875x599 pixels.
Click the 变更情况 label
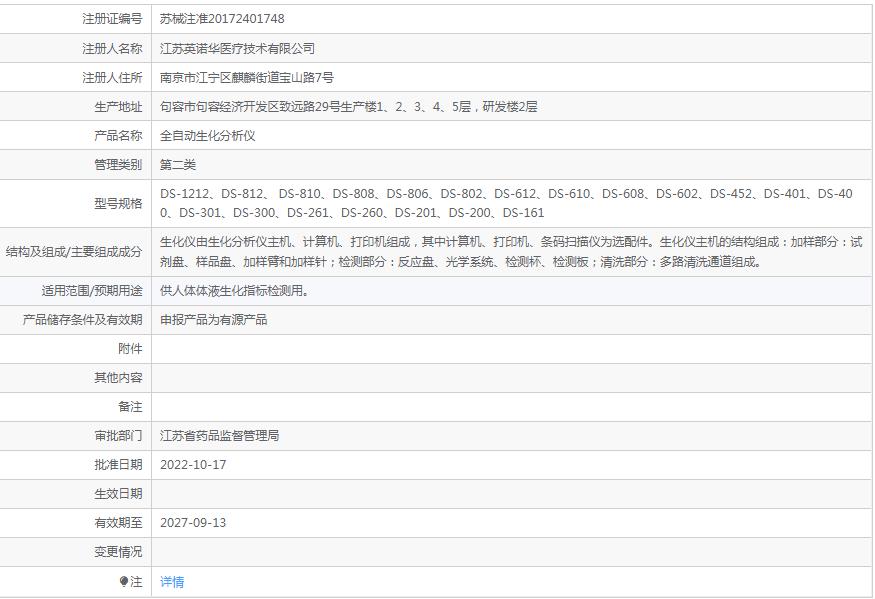point(118,552)
